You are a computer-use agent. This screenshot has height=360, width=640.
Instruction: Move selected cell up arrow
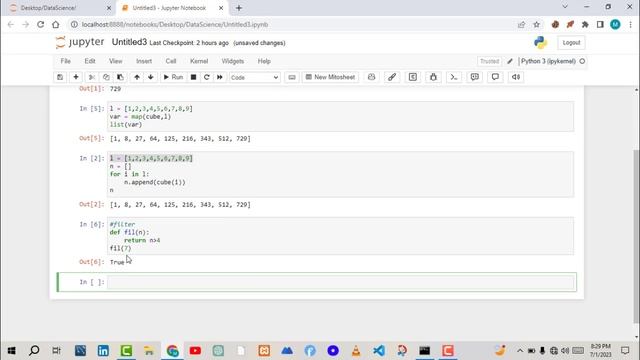coord(137,77)
